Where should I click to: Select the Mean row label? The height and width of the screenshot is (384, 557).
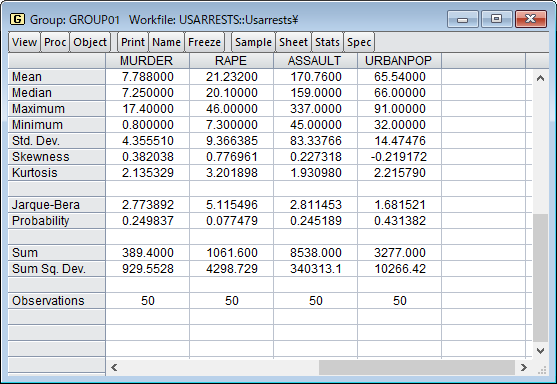56,77
